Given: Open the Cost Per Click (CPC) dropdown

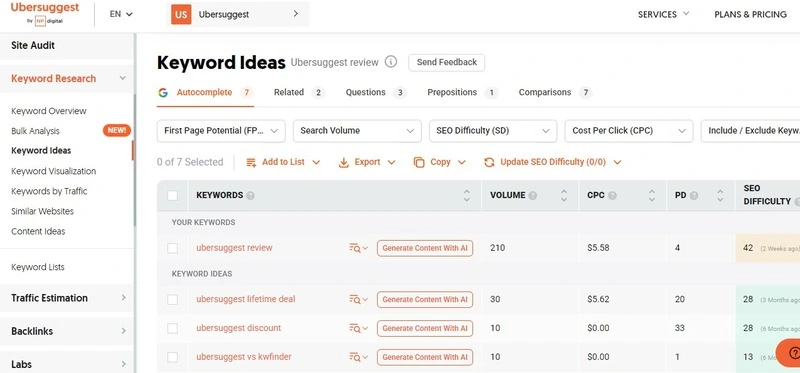Looking at the screenshot, I should pyautogui.click(x=629, y=131).
